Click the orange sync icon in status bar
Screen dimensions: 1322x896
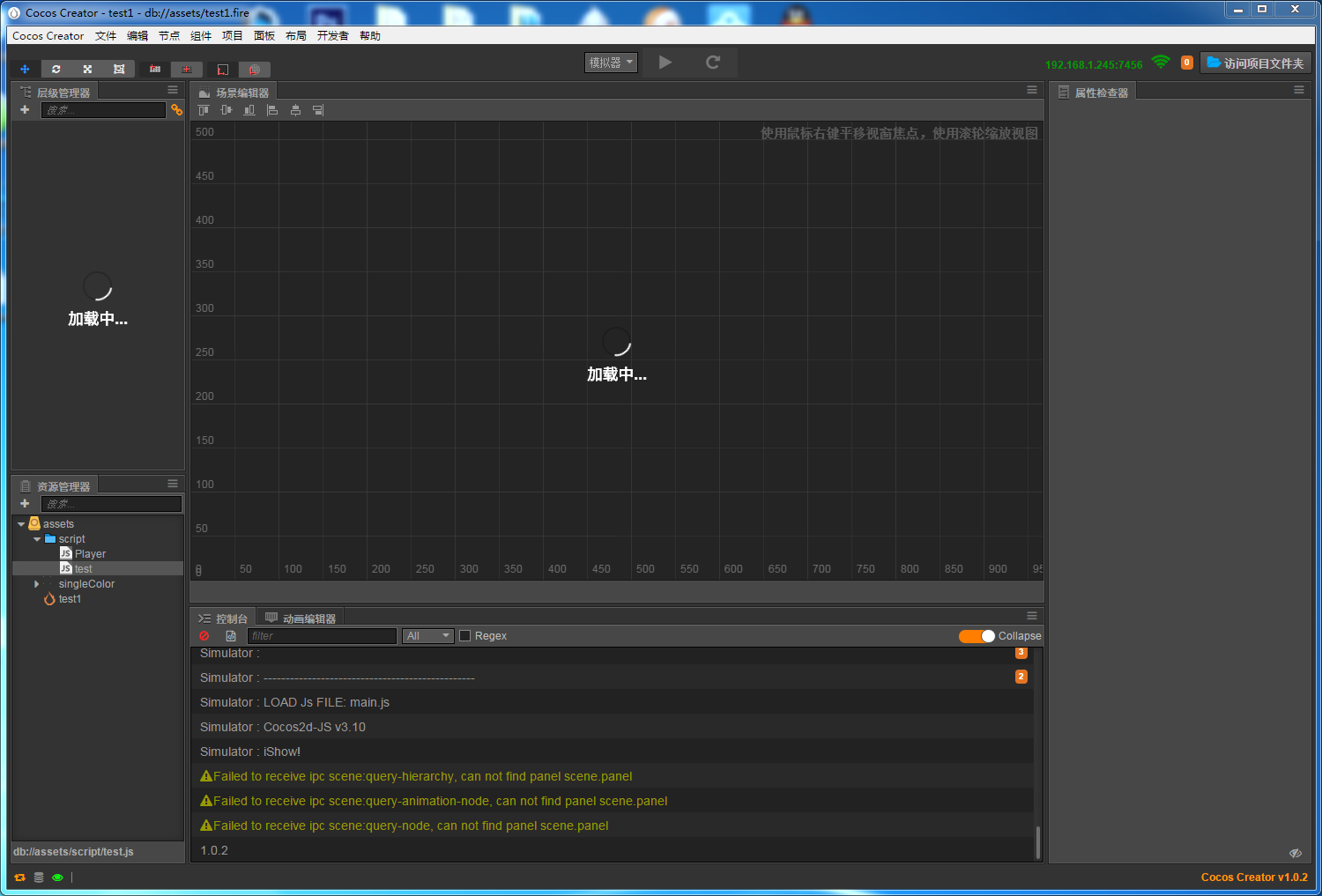pyautogui.click(x=20, y=877)
